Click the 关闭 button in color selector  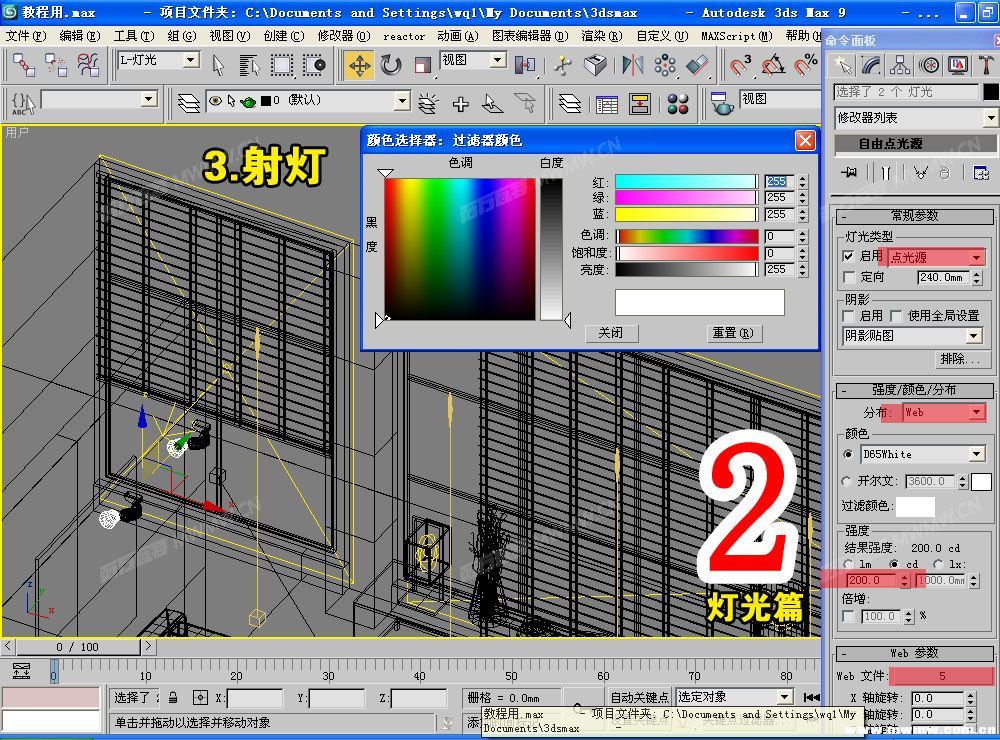(x=611, y=333)
